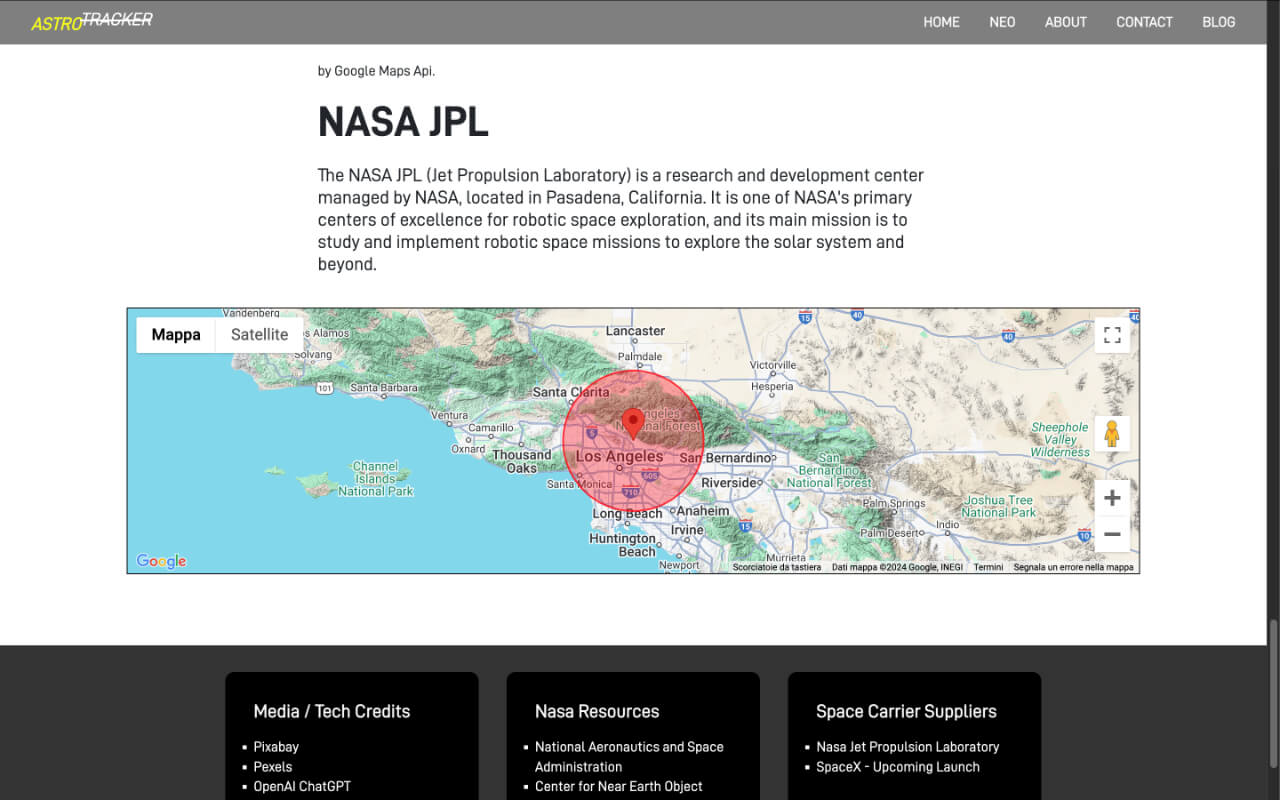The height and width of the screenshot is (800, 1280).
Task: Click the AstroTracker site logo
Action: click(x=90, y=22)
